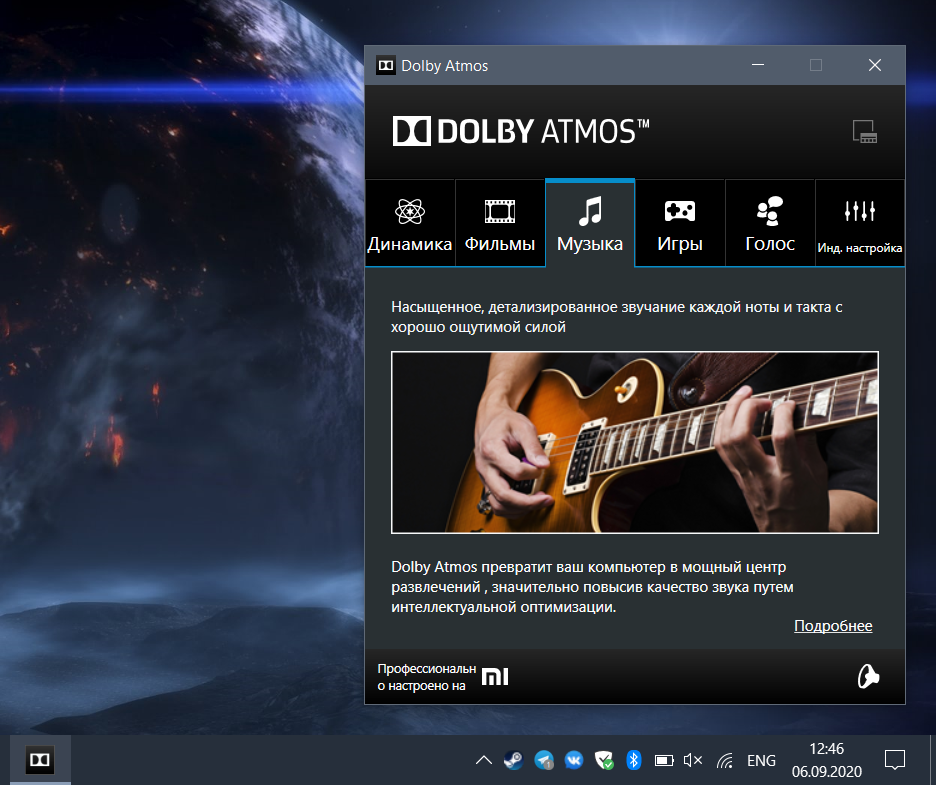Open the Bluetooth tray icon
Screen dimensions: 936x785
[x=633, y=760]
